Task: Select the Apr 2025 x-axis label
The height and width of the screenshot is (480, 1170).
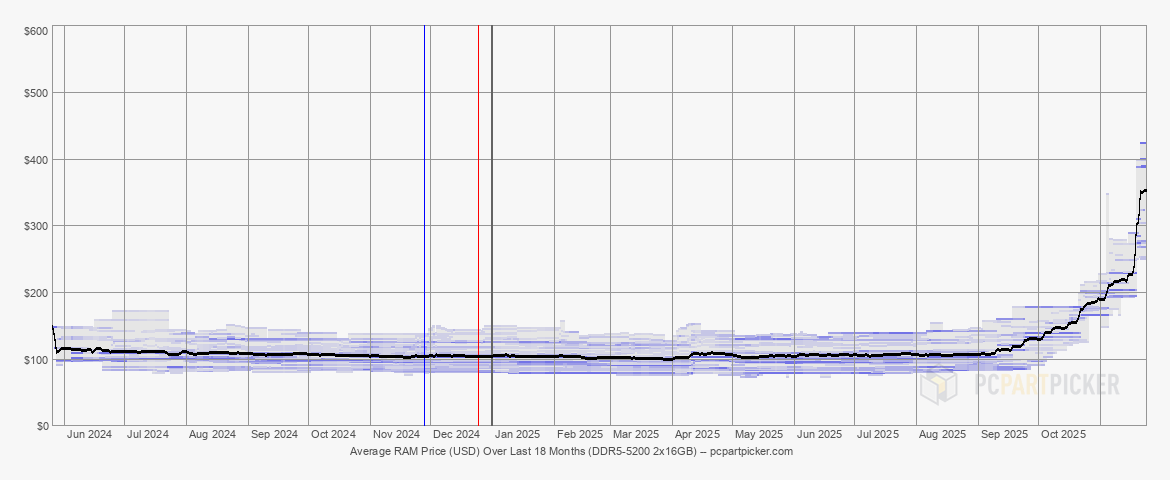Action: pos(697,435)
